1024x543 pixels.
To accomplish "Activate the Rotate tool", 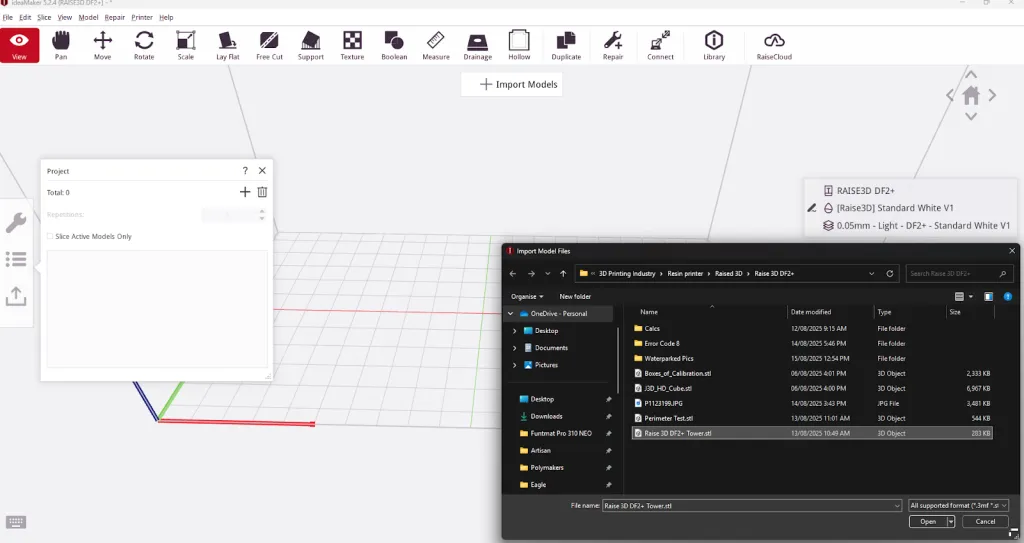I will [x=144, y=45].
